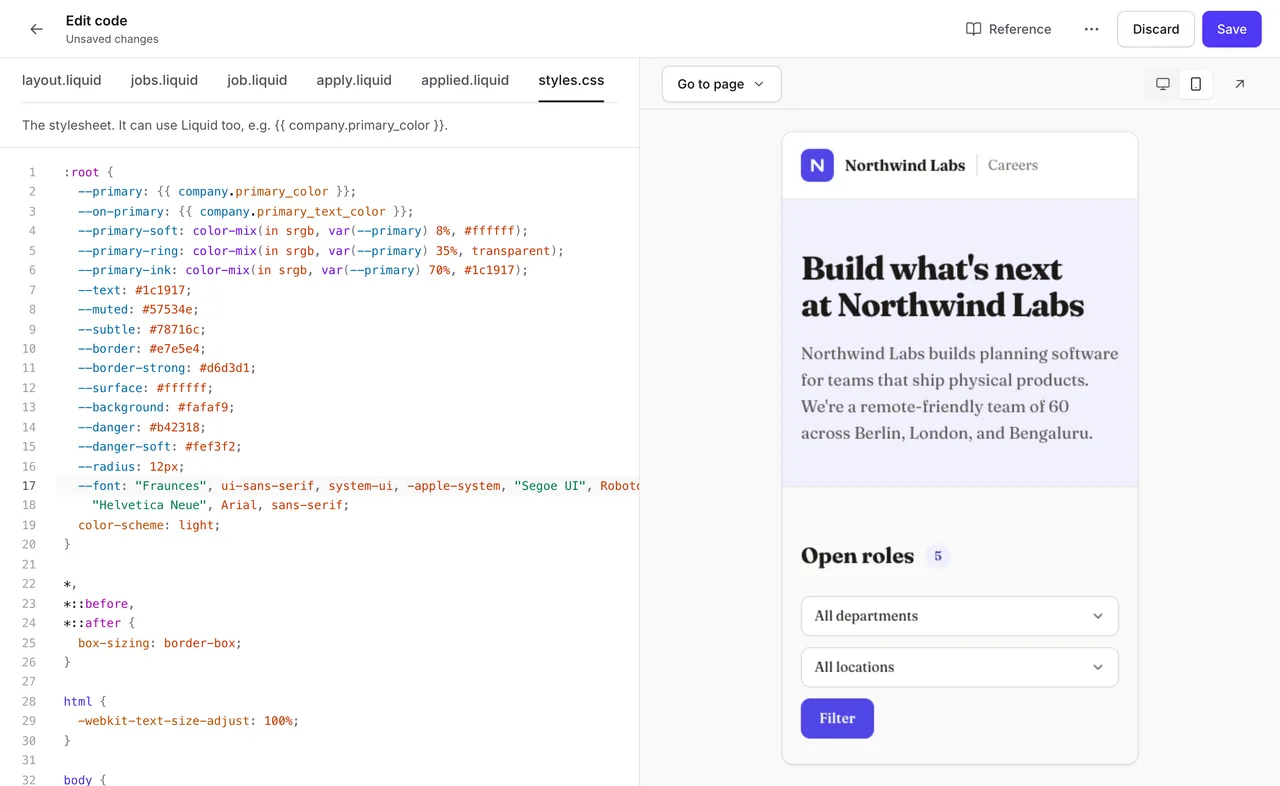Click the Filter button in preview

(x=837, y=718)
